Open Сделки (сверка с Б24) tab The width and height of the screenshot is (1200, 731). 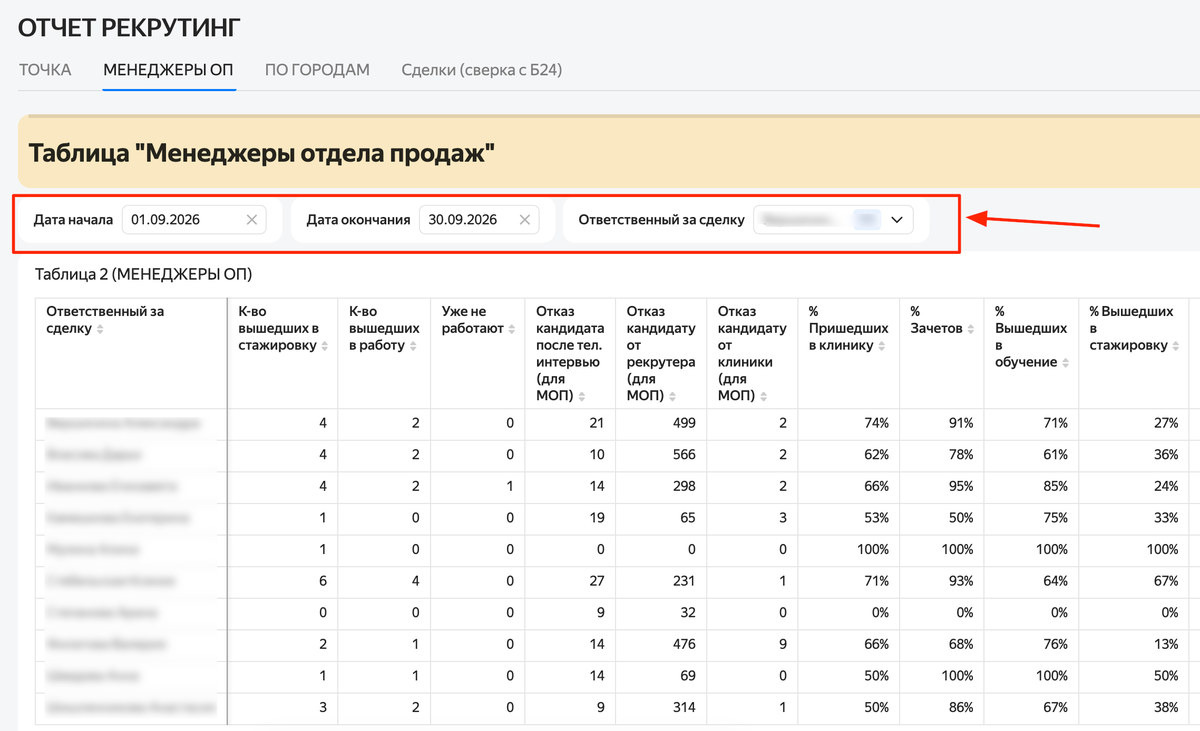[483, 70]
